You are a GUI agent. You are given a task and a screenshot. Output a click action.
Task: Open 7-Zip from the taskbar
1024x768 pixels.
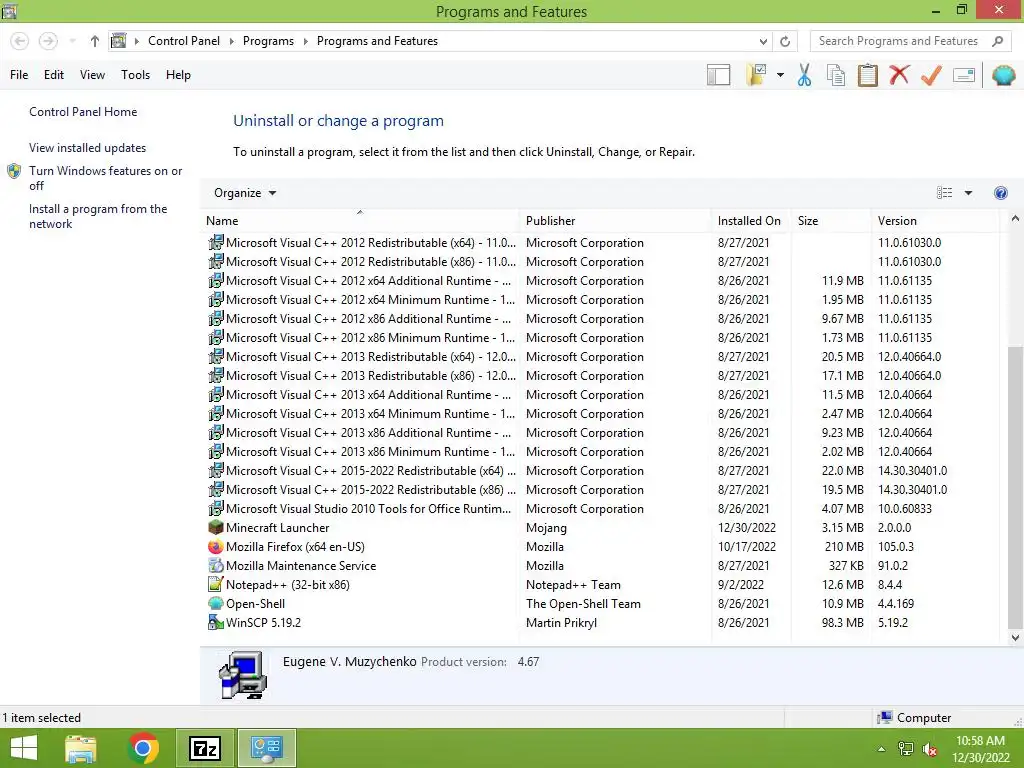point(204,748)
